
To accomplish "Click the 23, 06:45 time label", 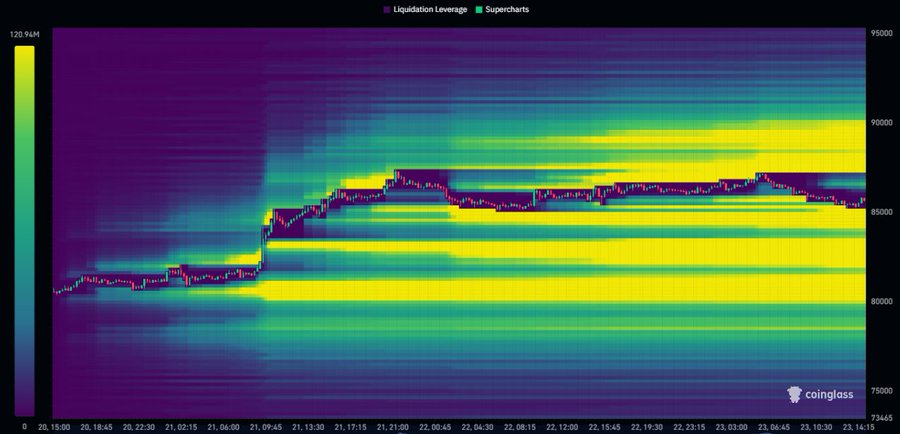I will point(774,428).
